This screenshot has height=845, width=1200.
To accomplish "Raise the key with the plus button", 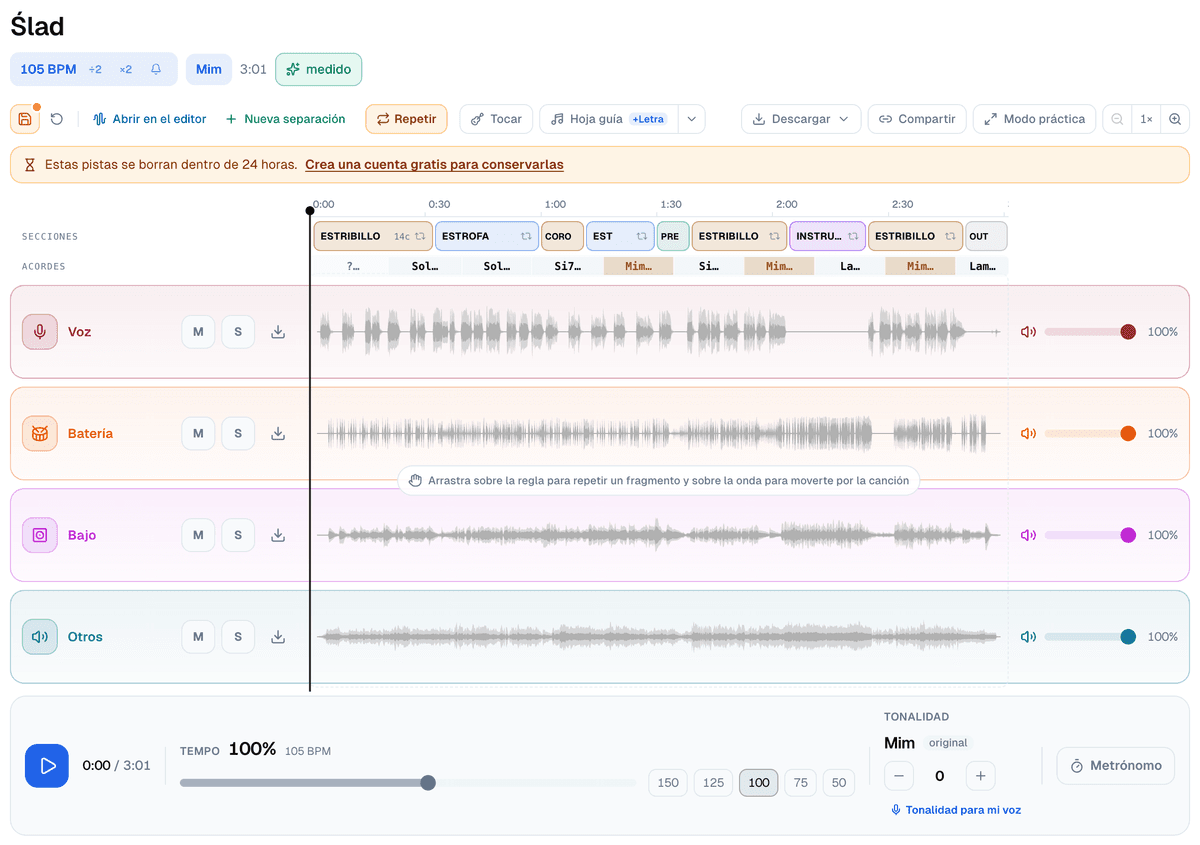I will click(981, 776).
